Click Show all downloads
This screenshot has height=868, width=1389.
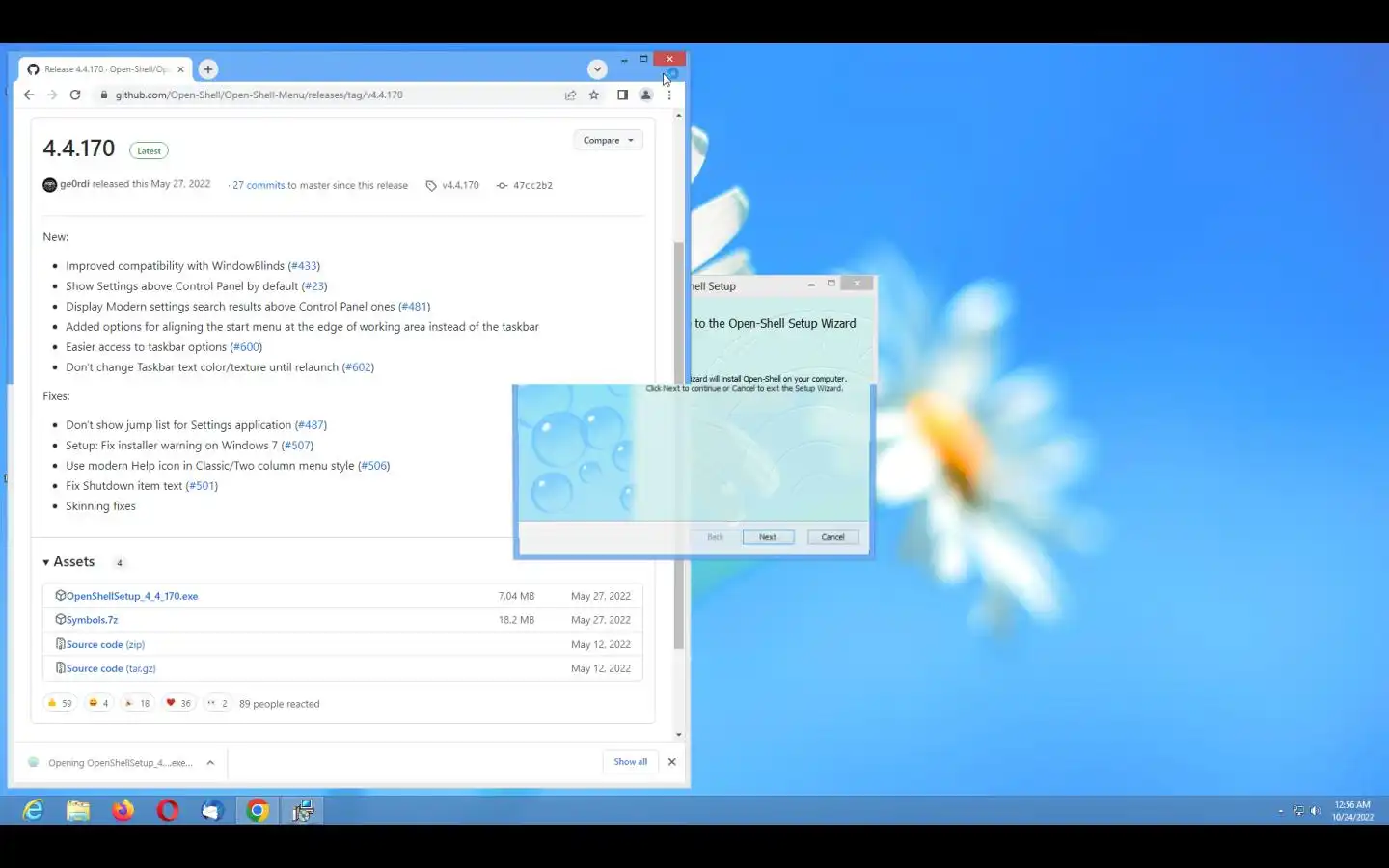pos(631,762)
